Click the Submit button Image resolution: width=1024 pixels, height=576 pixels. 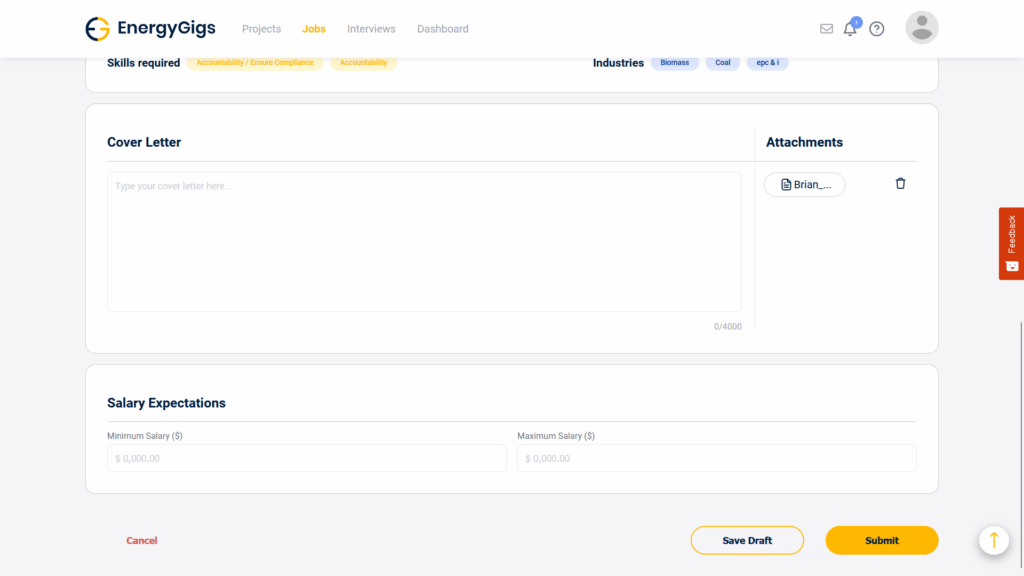[881, 540]
